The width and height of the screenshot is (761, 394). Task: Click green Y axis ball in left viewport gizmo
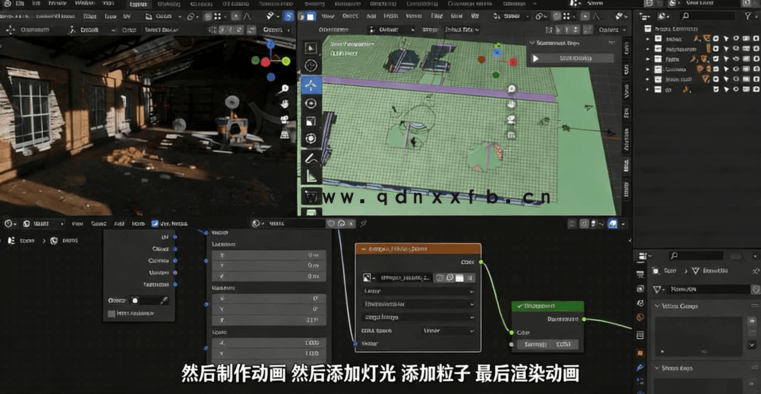286,61
